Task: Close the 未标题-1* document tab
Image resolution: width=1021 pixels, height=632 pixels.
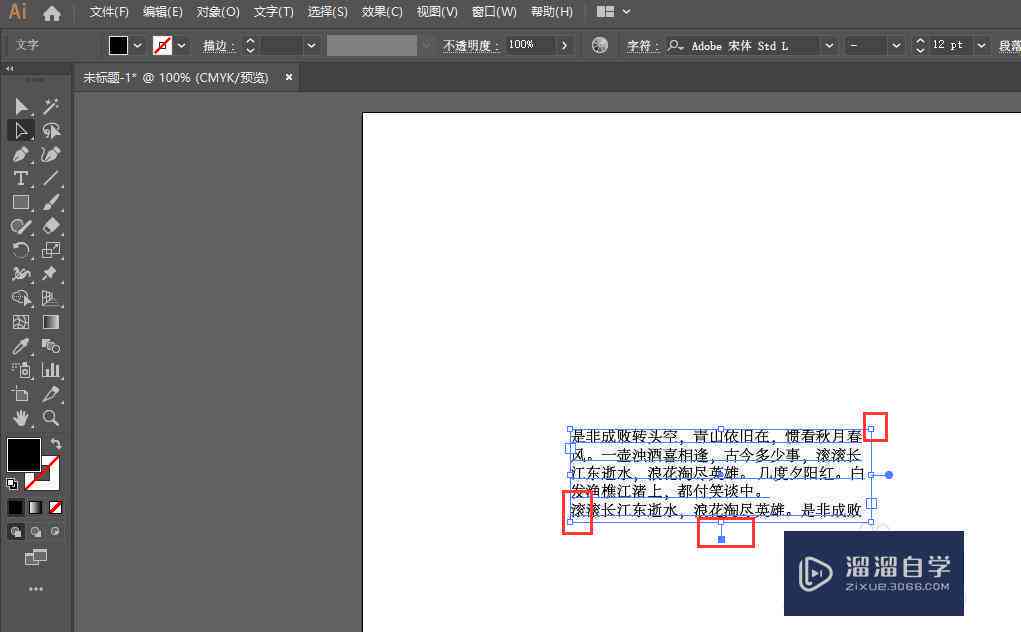Action: (288, 77)
